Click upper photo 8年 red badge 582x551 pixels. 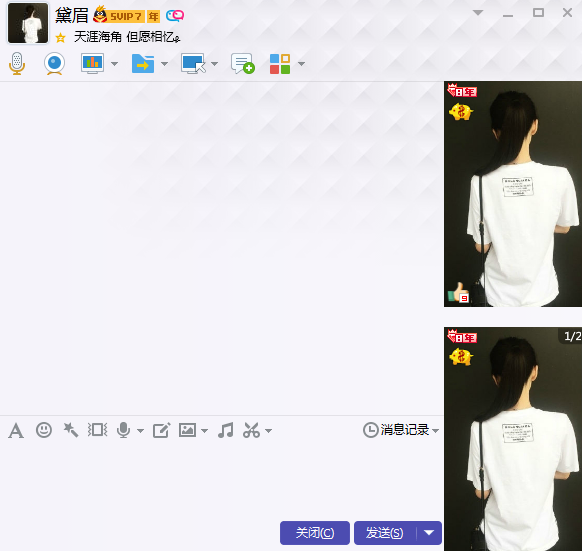462,91
